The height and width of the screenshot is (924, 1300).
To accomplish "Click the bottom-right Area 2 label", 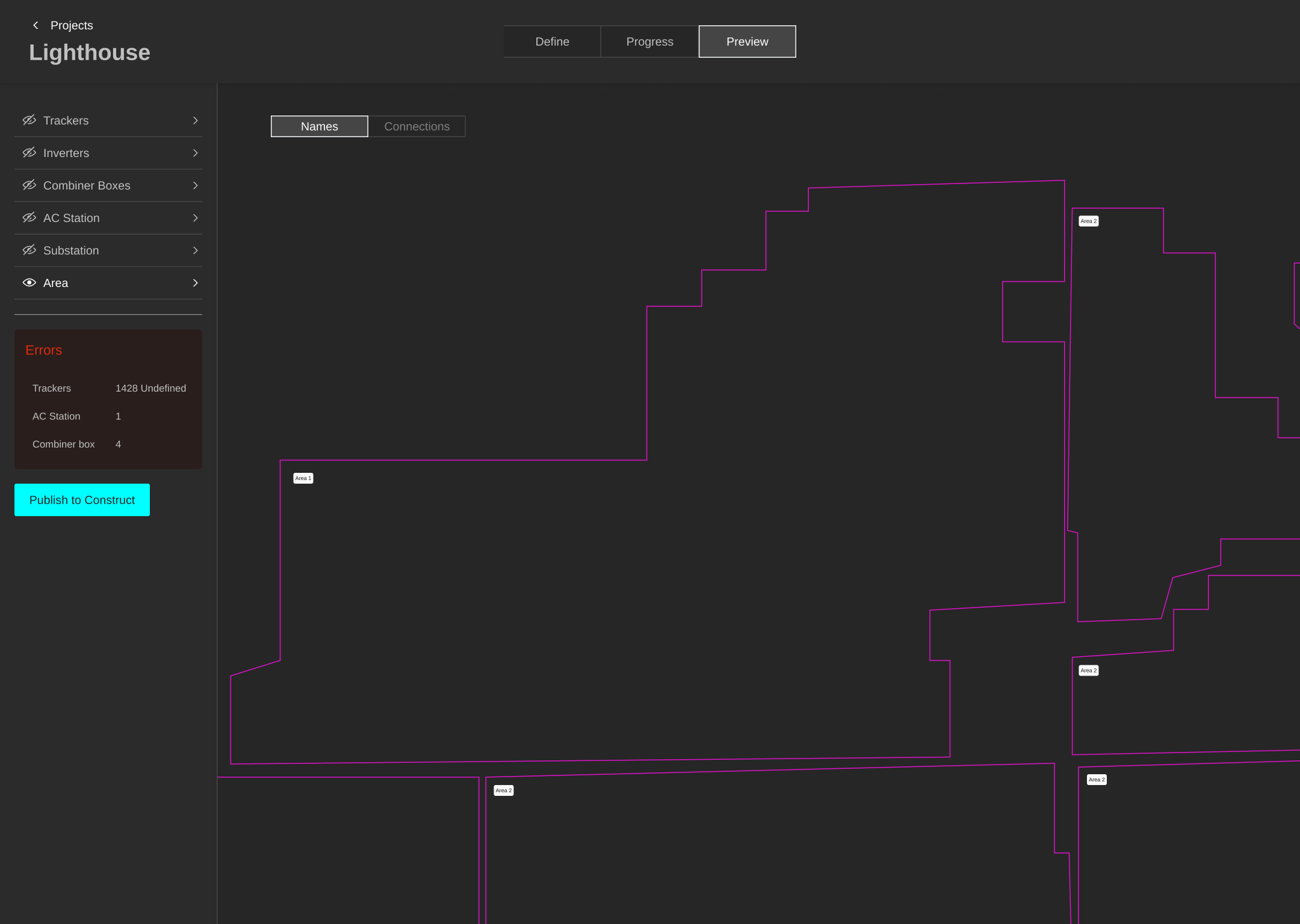I will click(x=1097, y=780).
